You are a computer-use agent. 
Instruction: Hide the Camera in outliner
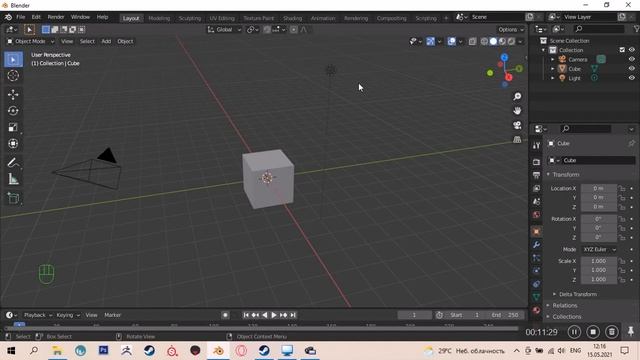point(631,59)
